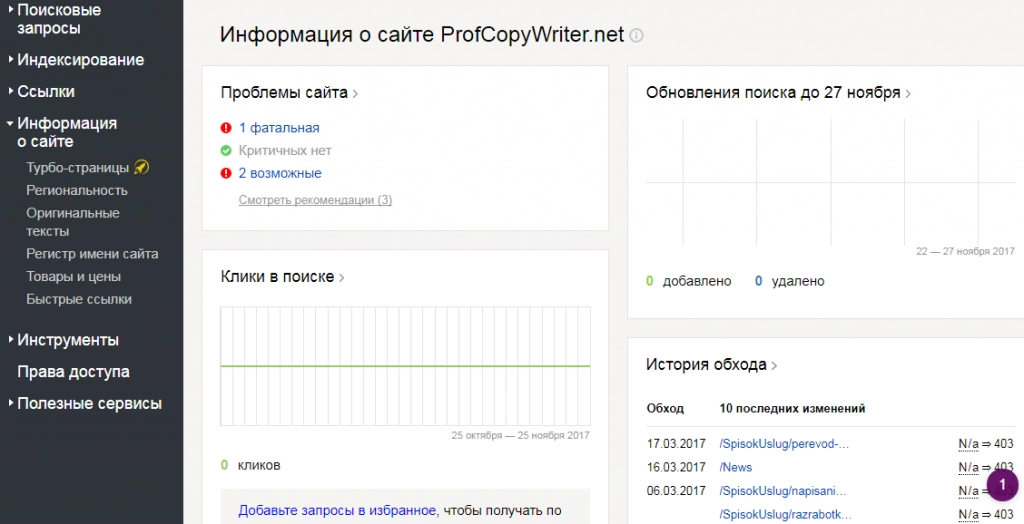Click Добавьте запросы в избранное link
The image size is (1024, 524).
click(x=336, y=510)
